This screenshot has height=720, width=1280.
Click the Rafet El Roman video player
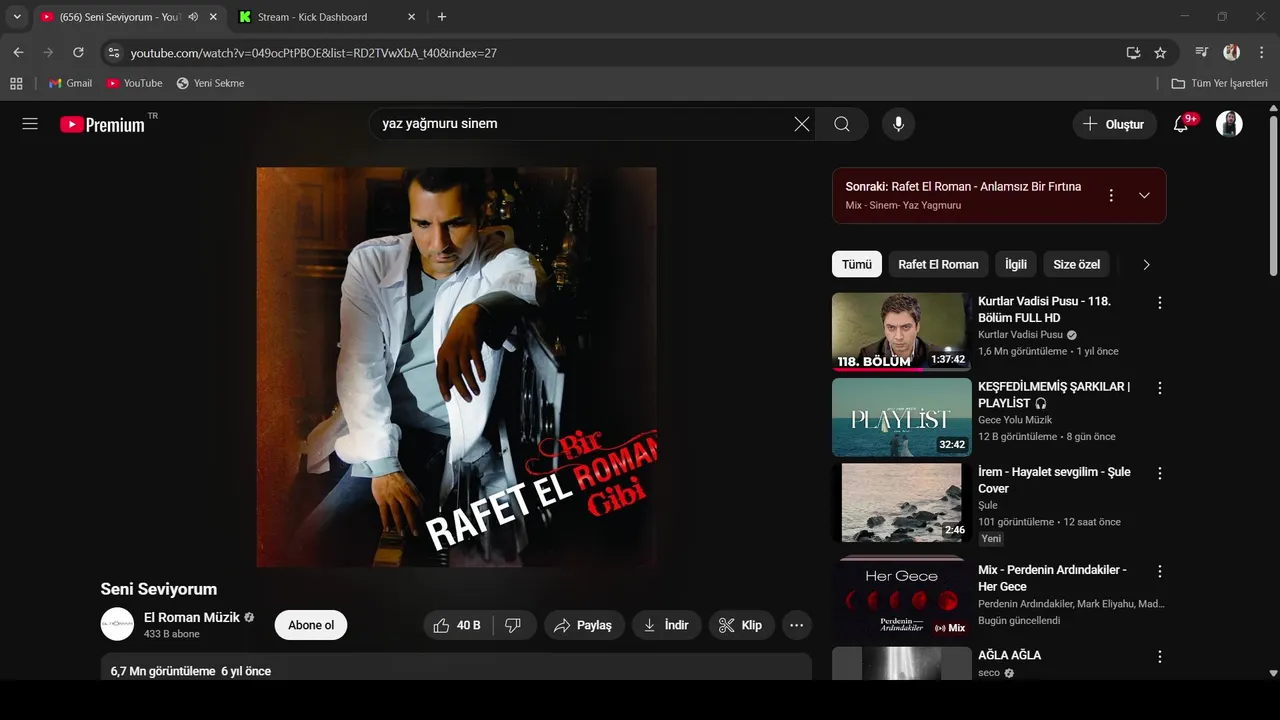point(456,367)
